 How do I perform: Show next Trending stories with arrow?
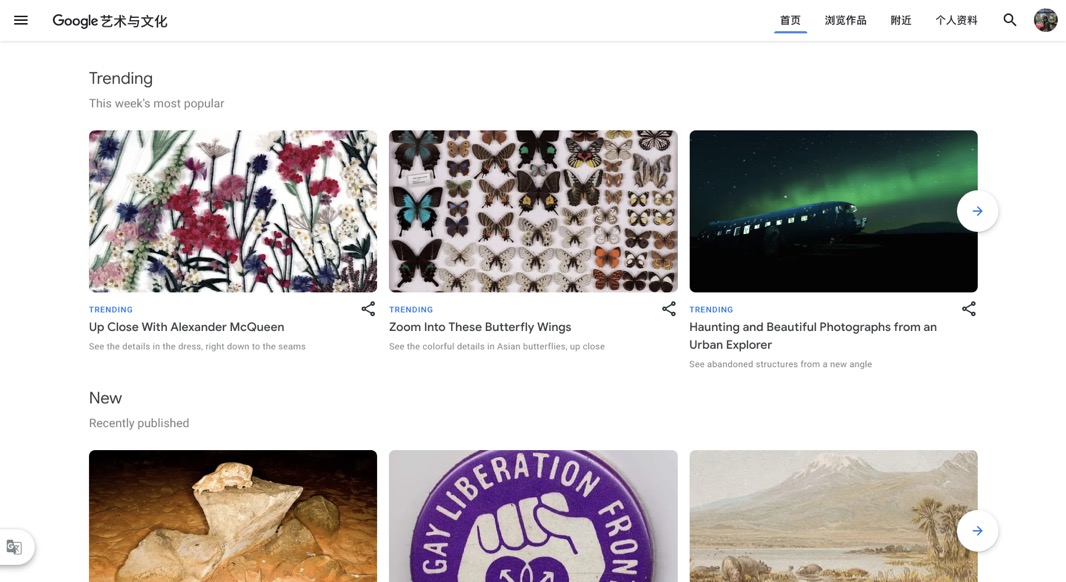[x=977, y=211]
